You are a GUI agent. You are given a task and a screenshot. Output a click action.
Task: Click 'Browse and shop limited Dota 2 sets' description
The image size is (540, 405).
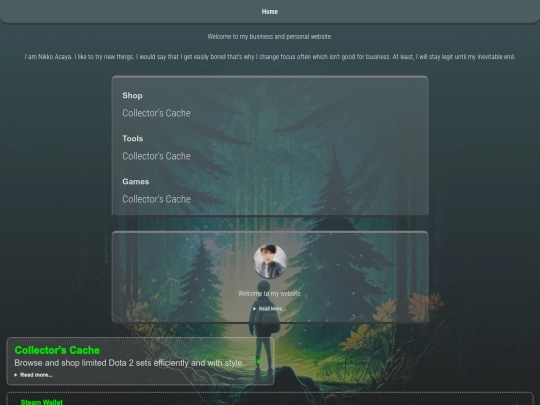[x=129, y=363]
